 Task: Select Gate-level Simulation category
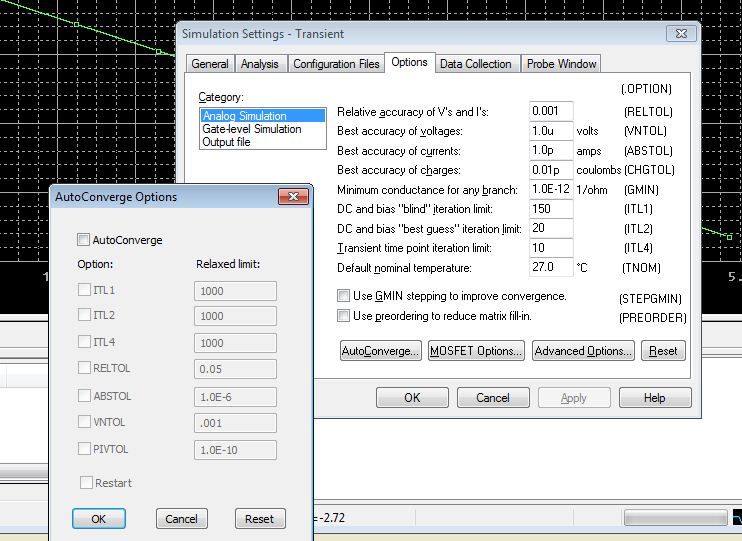(263, 129)
